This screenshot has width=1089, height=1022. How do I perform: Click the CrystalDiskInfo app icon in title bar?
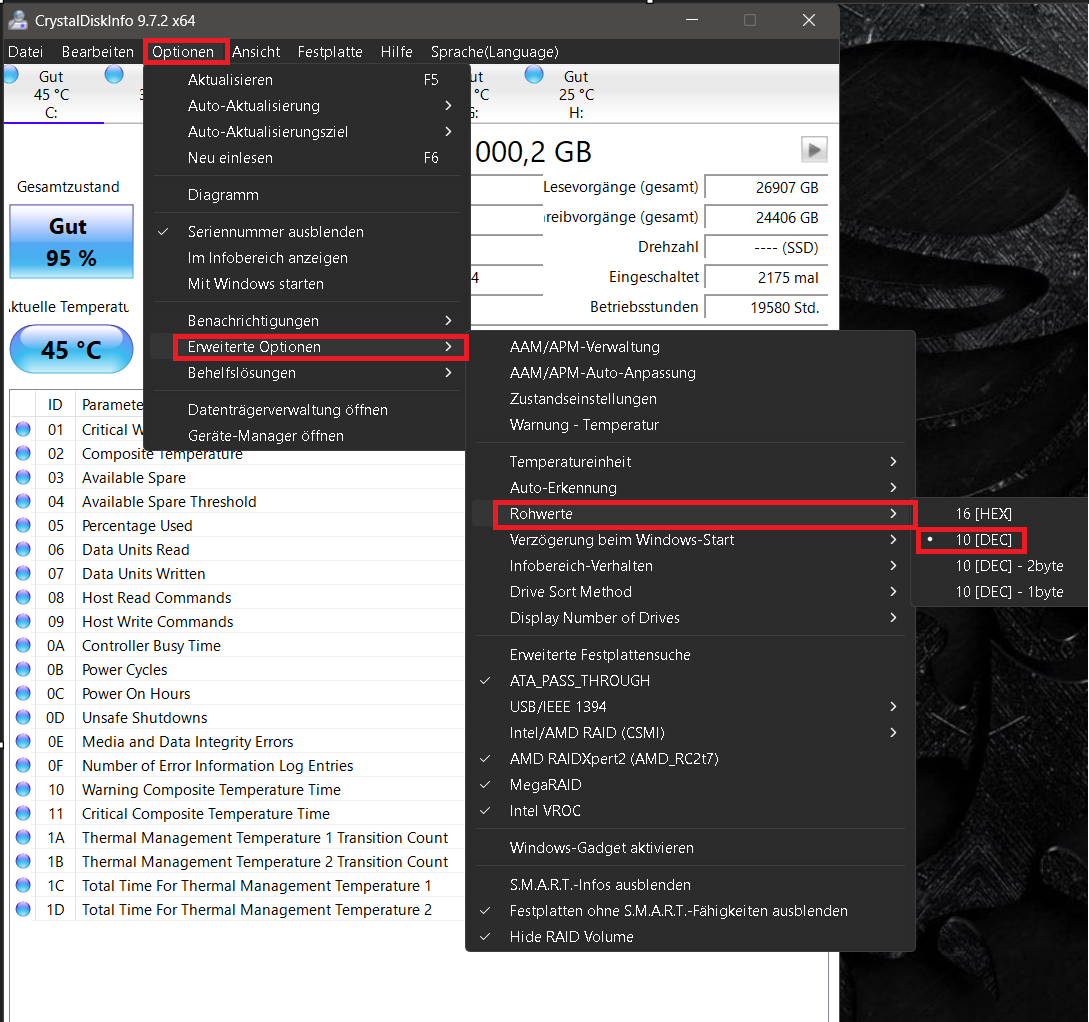click(x=17, y=20)
